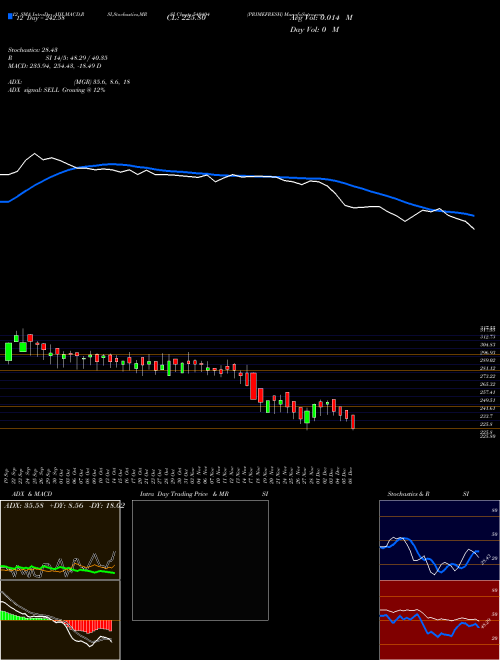
Task: Open the red RSI mini chart
Action: [x=439, y=620]
